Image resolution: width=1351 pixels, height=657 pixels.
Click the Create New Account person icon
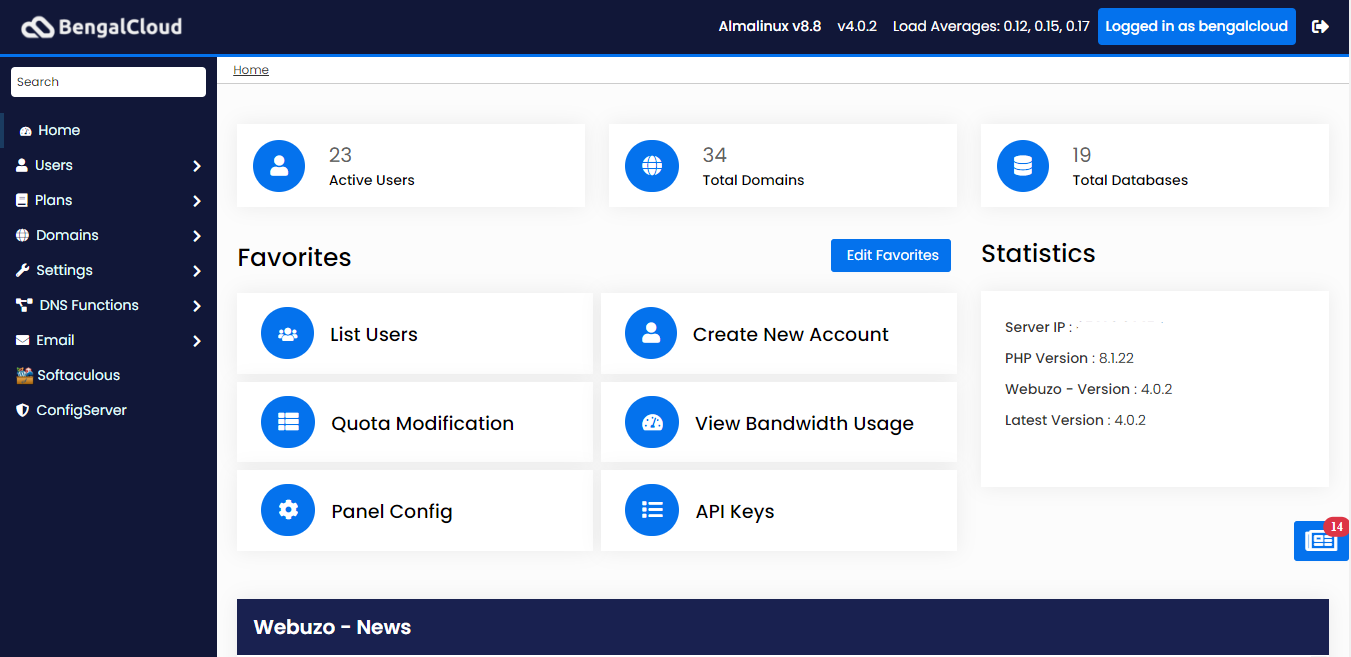tap(651, 334)
